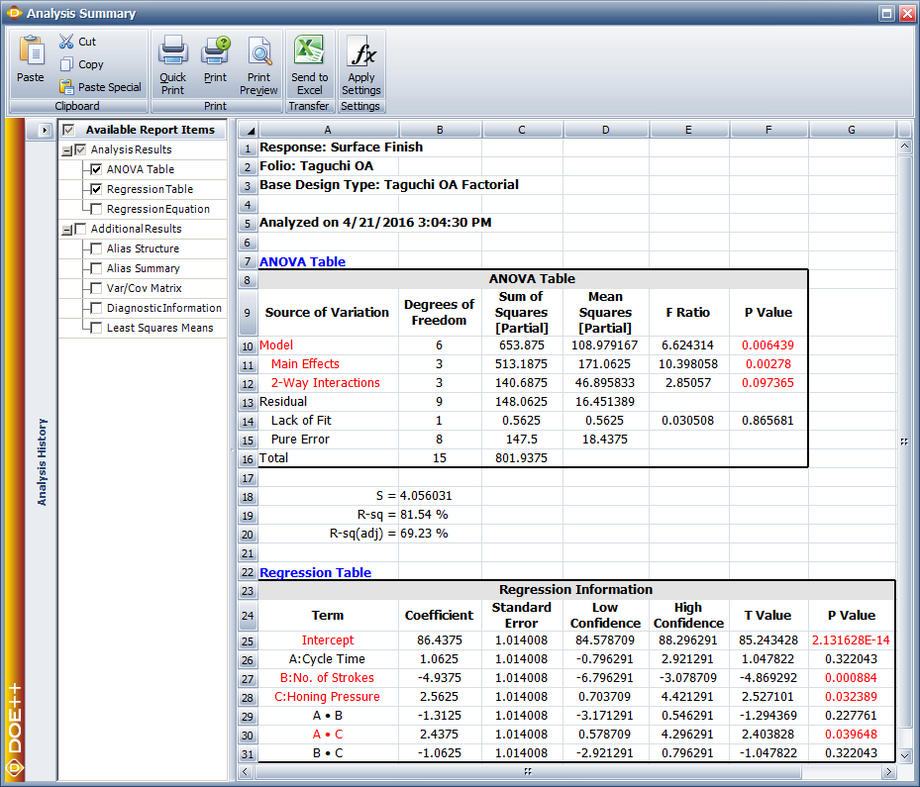Select the Lack of Fit cell
Screen dimensions: 920x787
329,421
